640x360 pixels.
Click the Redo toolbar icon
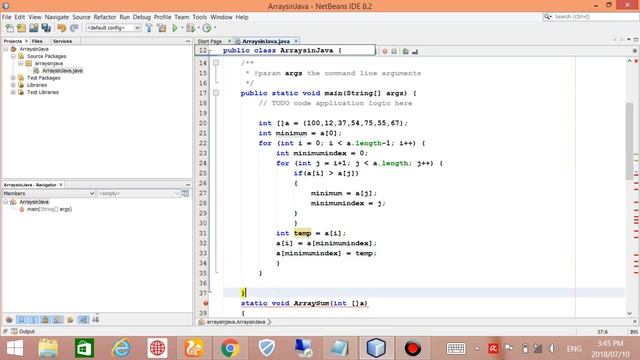pos(74,28)
